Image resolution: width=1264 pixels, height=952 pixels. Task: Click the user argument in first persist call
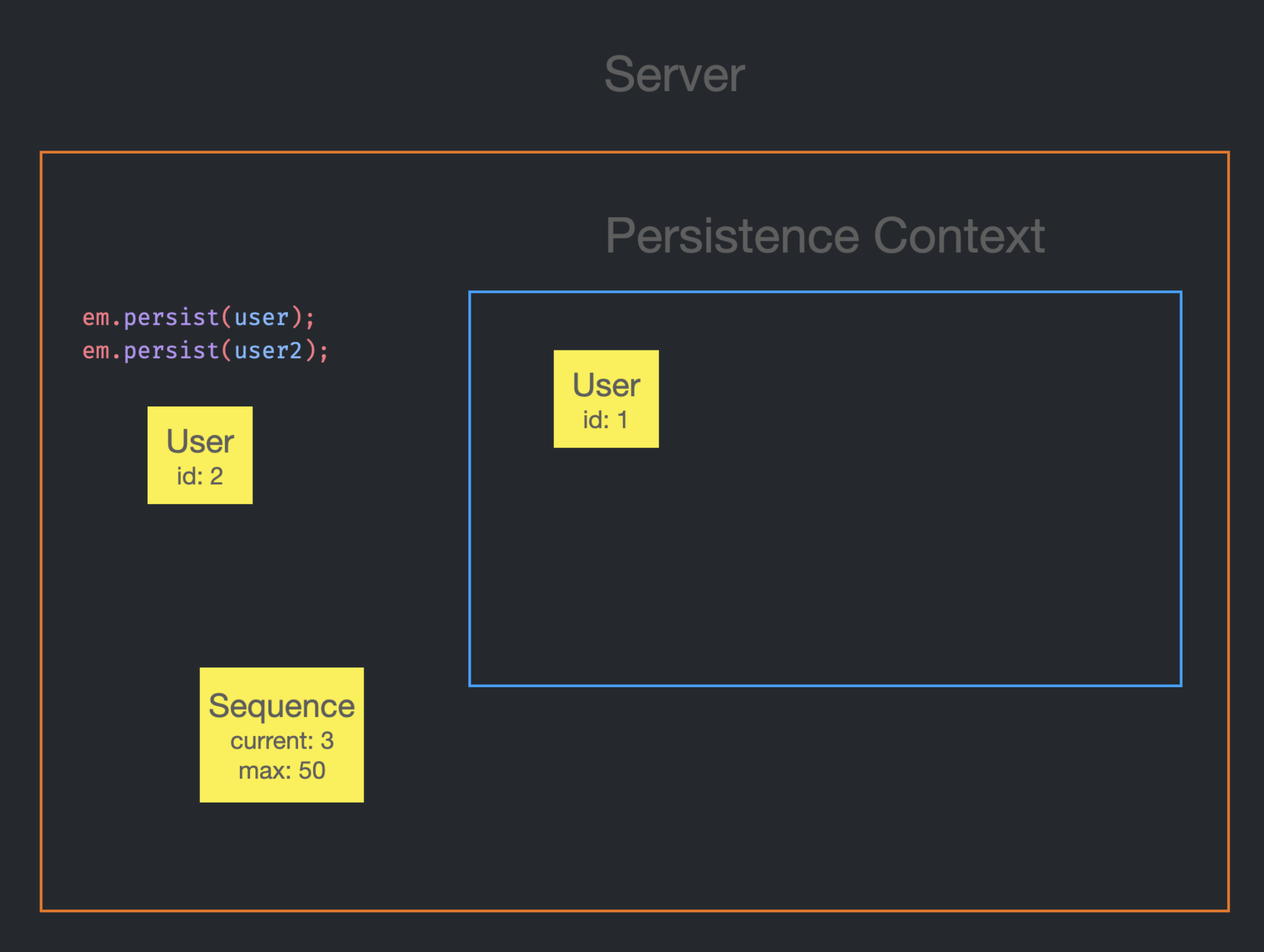click(x=261, y=317)
